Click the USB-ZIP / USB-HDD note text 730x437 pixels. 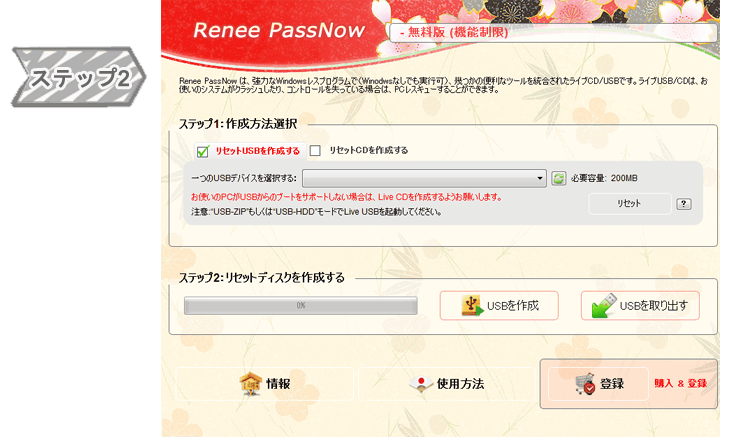click(316, 212)
